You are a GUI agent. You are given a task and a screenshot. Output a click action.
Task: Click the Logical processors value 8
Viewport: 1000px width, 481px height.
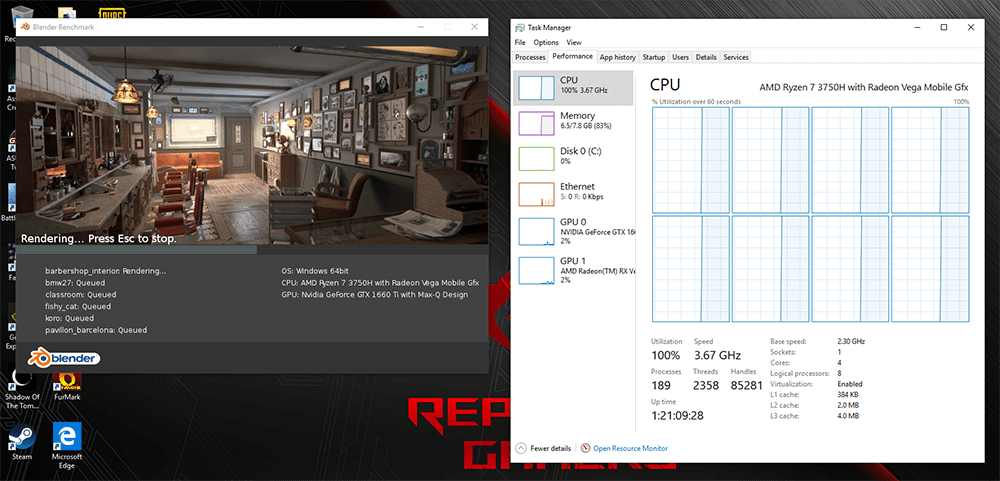point(839,373)
